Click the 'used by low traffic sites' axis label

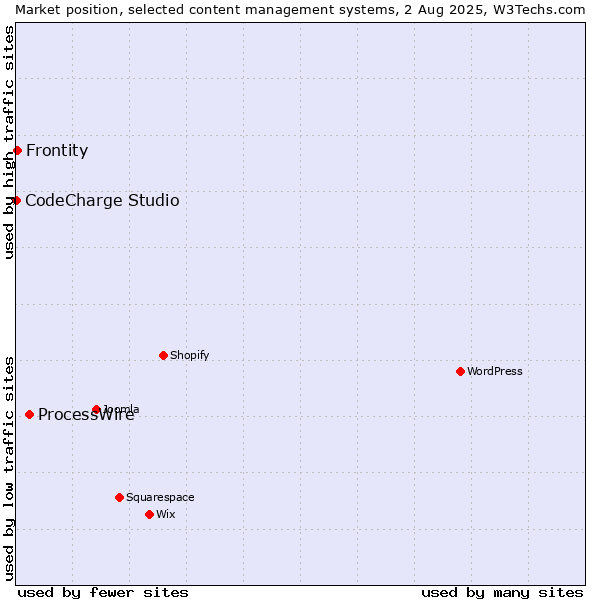[x=9, y=469]
